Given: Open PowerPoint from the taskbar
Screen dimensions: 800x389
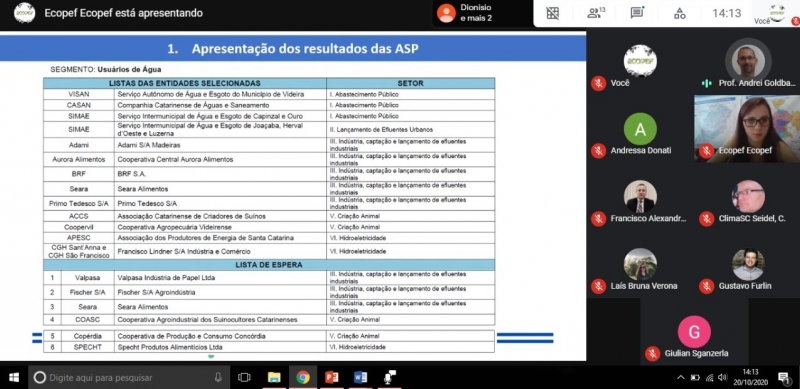Looking at the screenshot, I should click(332, 377).
